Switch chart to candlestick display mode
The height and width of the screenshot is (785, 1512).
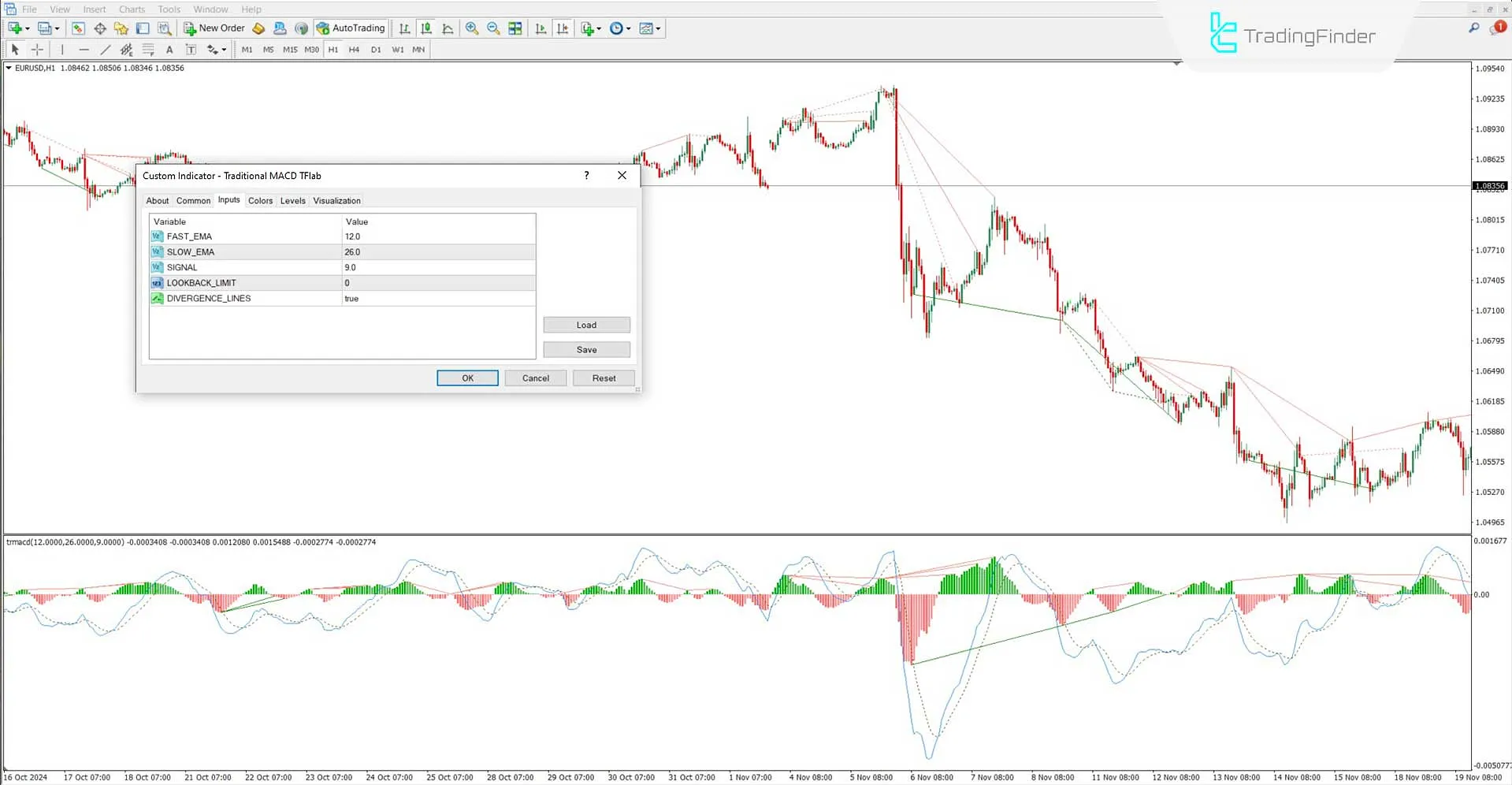point(425,28)
